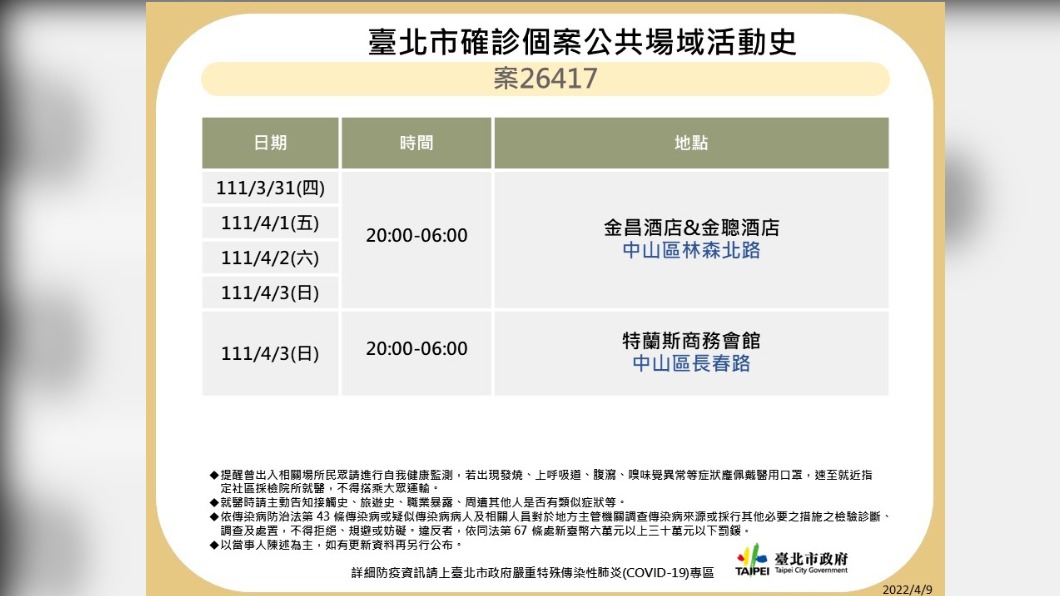1060x596 pixels.
Task: Click the note starting 提醒曾出入相關場所民眾
Action: tap(541, 481)
